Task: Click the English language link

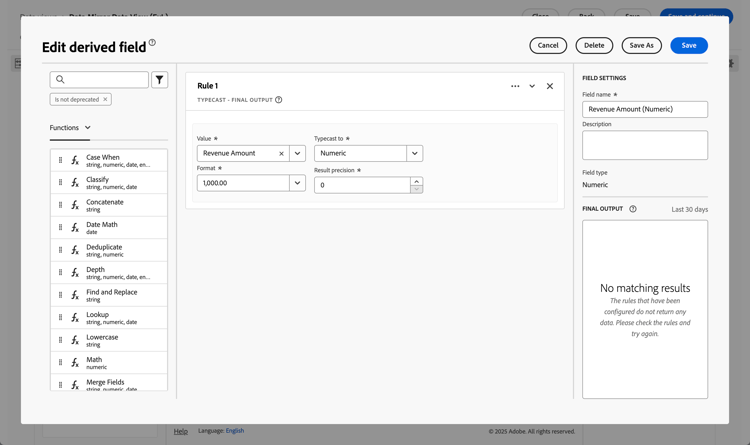Action: tap(235, 431)
